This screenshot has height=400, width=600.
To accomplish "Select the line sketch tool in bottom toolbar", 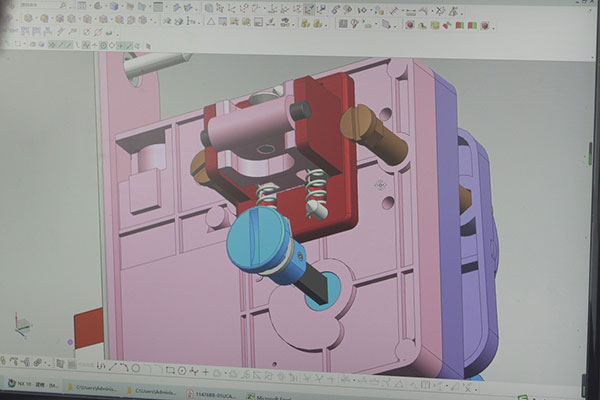I will pyautogui.click(x=114, y=365).
